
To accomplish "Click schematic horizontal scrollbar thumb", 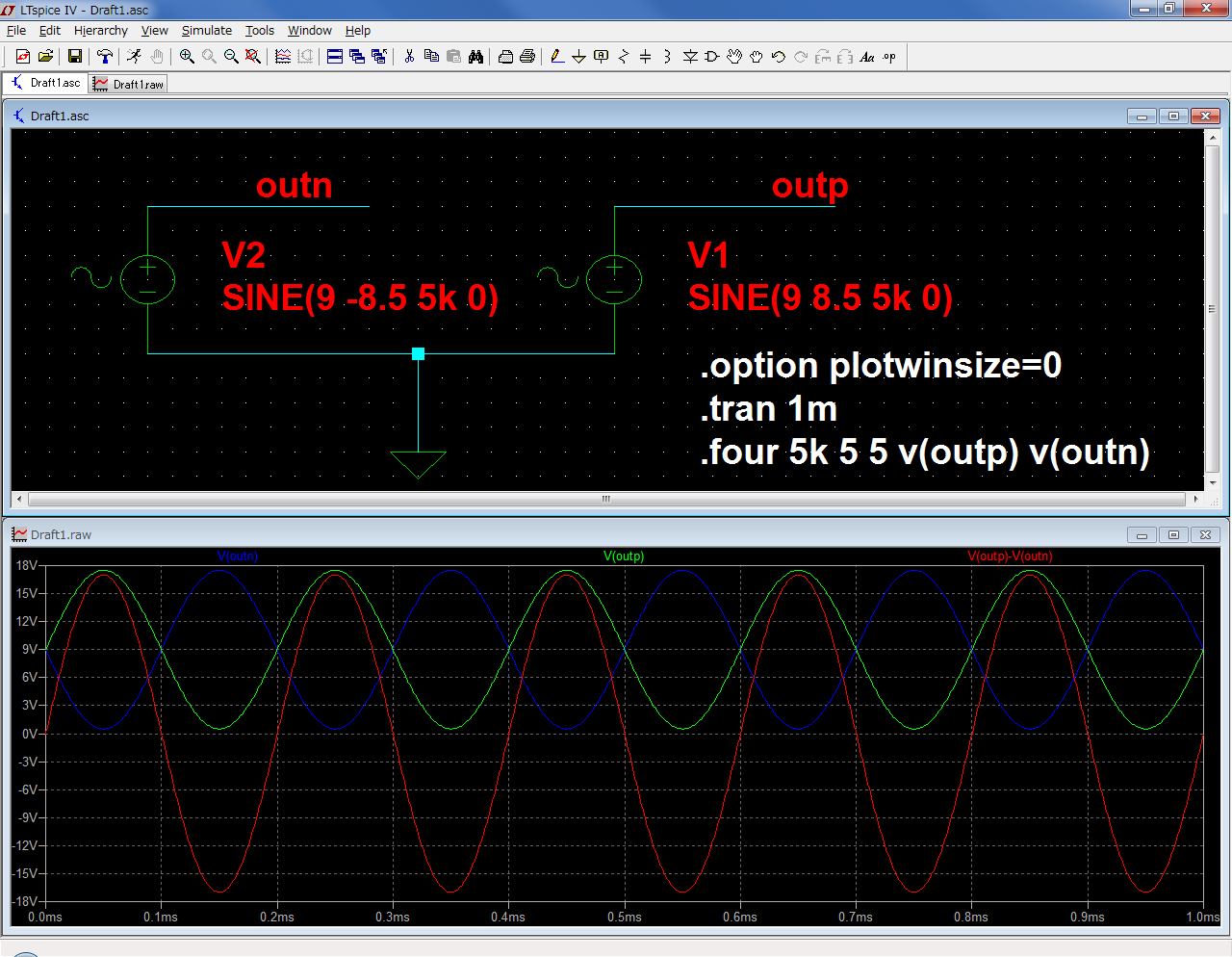I will pos(606,499).
